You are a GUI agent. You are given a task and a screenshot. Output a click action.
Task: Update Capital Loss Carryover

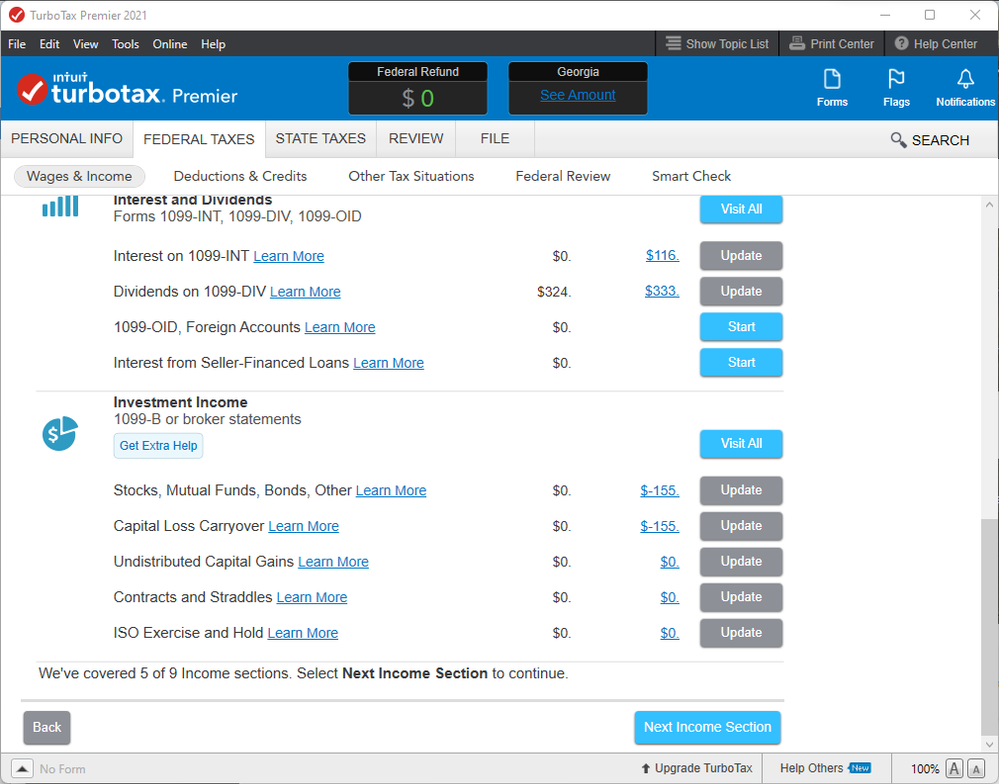click(x=741, y=526)
